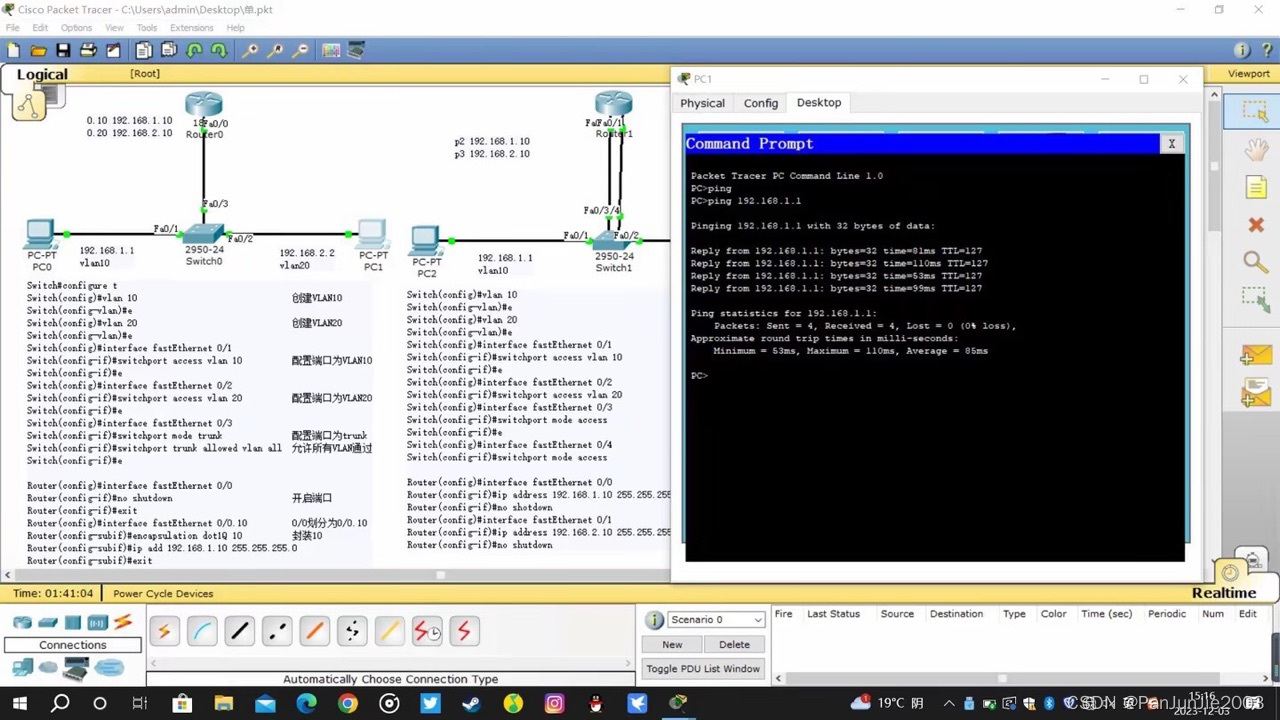Screen dimensions: 1280x720
Task: Click the Power Cycle Devices button
Action: [163, 594]
